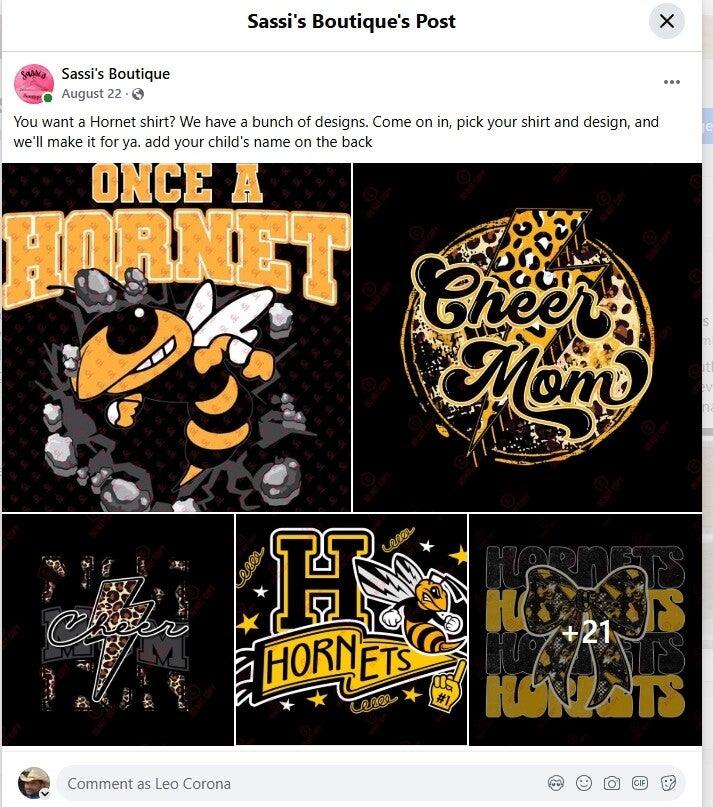Screen dimensions: 713x807
Task: Insert an avatar sticker in comment
Action: 555,783
